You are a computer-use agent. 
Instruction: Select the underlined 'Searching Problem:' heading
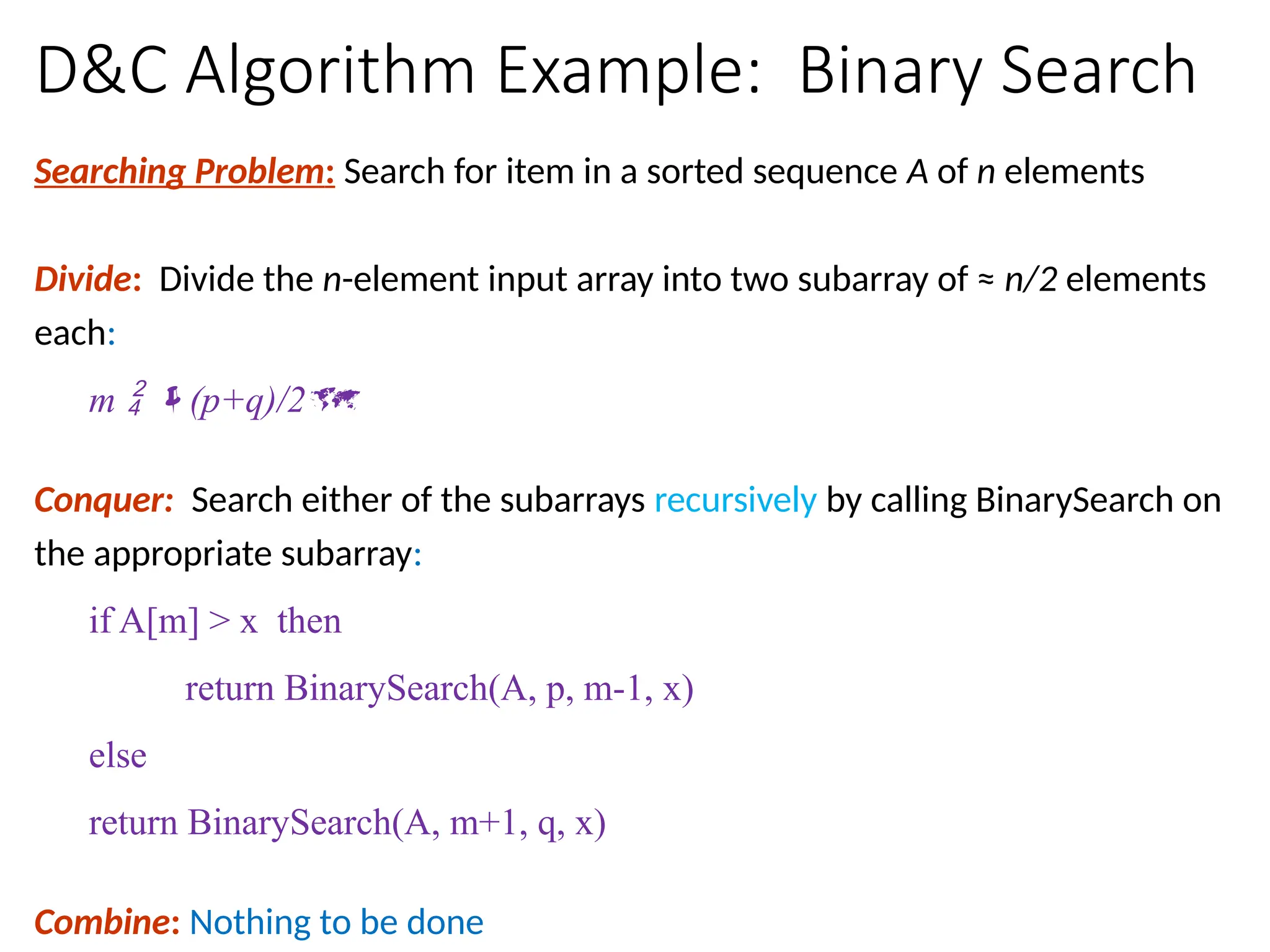pyautogui.click(x=184, y=172)
